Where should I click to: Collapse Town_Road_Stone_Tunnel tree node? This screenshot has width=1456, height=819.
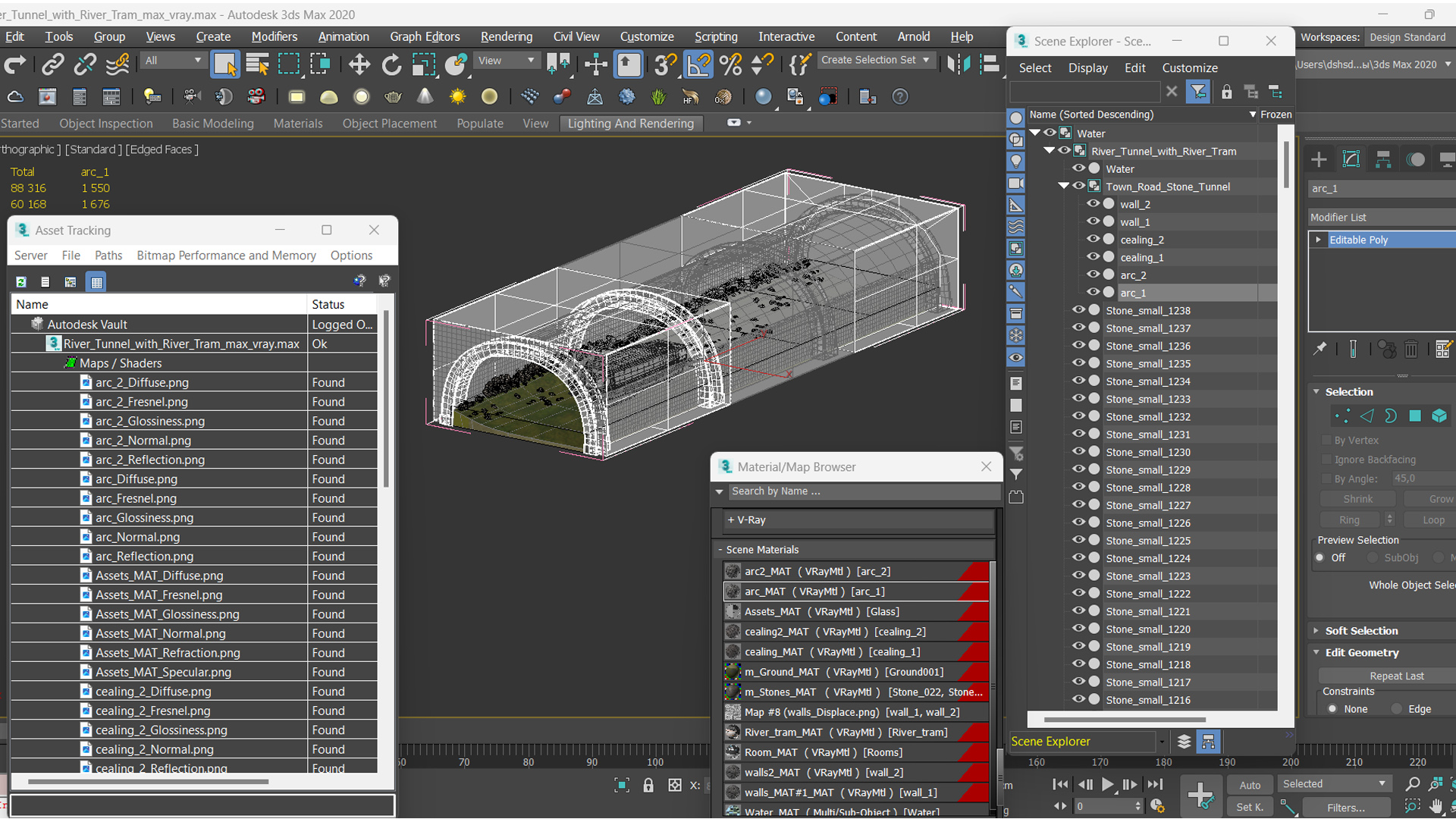click(x=1063, y=186)
